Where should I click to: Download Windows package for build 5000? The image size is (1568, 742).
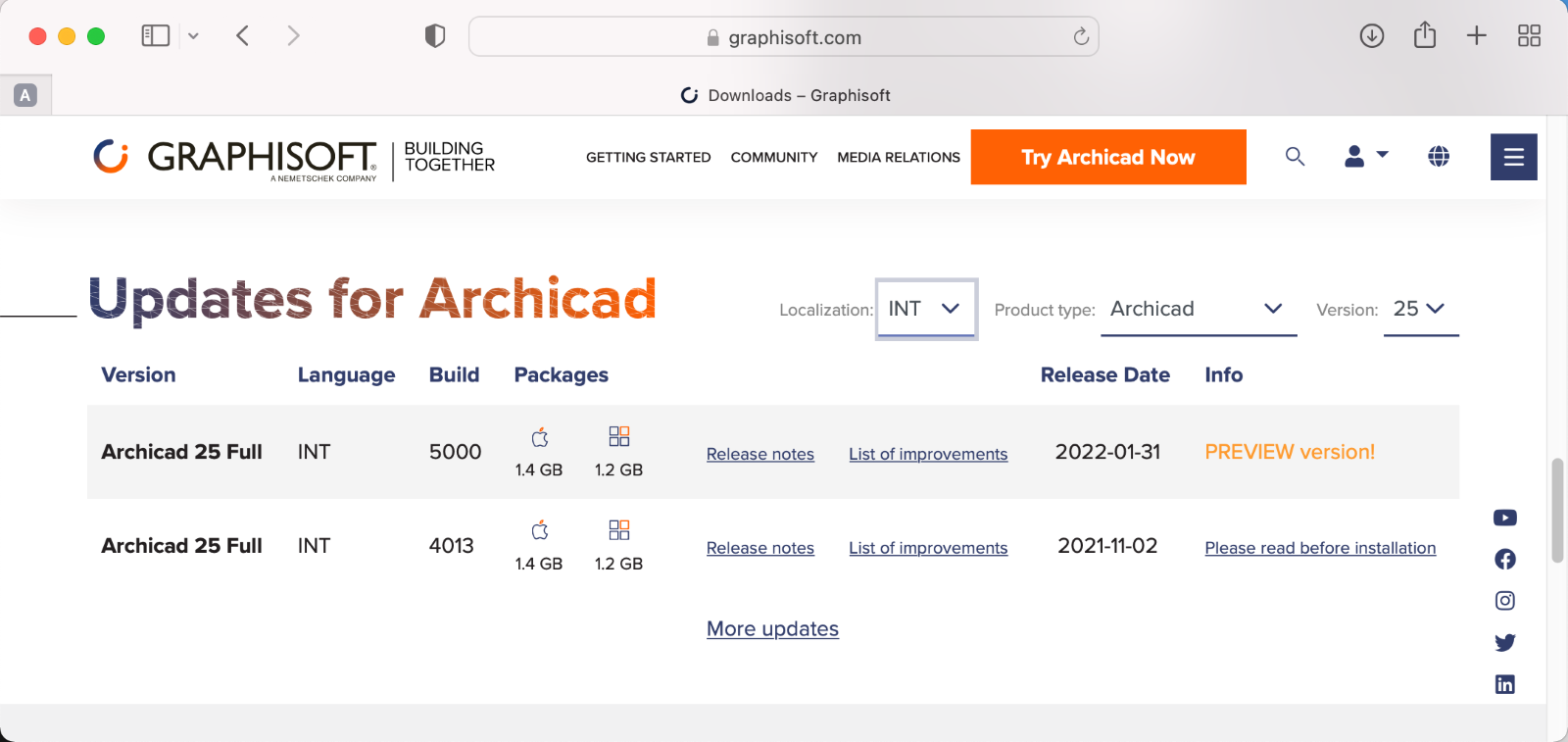tap(618, 436)
